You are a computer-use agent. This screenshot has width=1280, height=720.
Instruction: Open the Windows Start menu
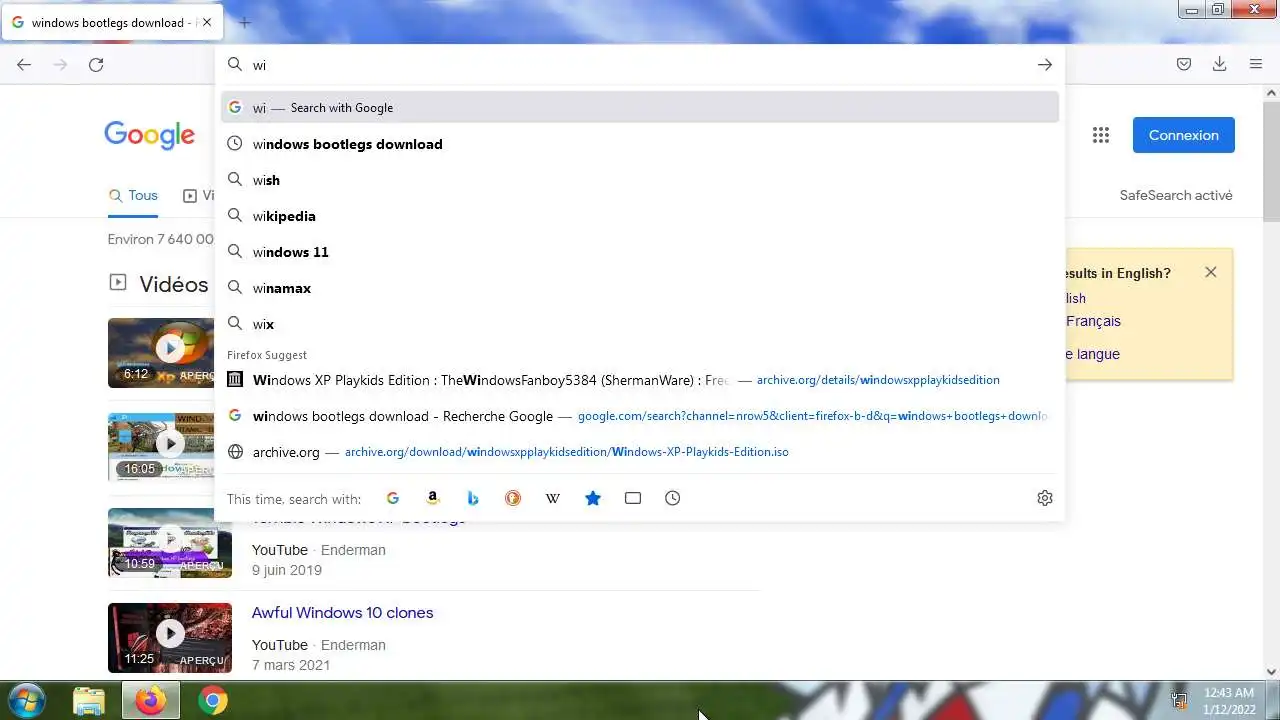[26, 700]
